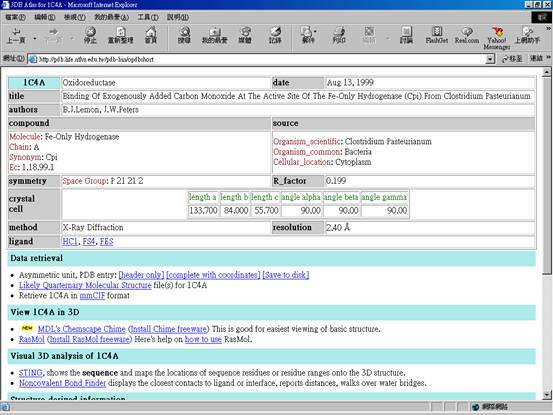This screenshot has width=553, height=415.
Task: Click the vertical scrollbar thumb
Action: pos(547,176)
